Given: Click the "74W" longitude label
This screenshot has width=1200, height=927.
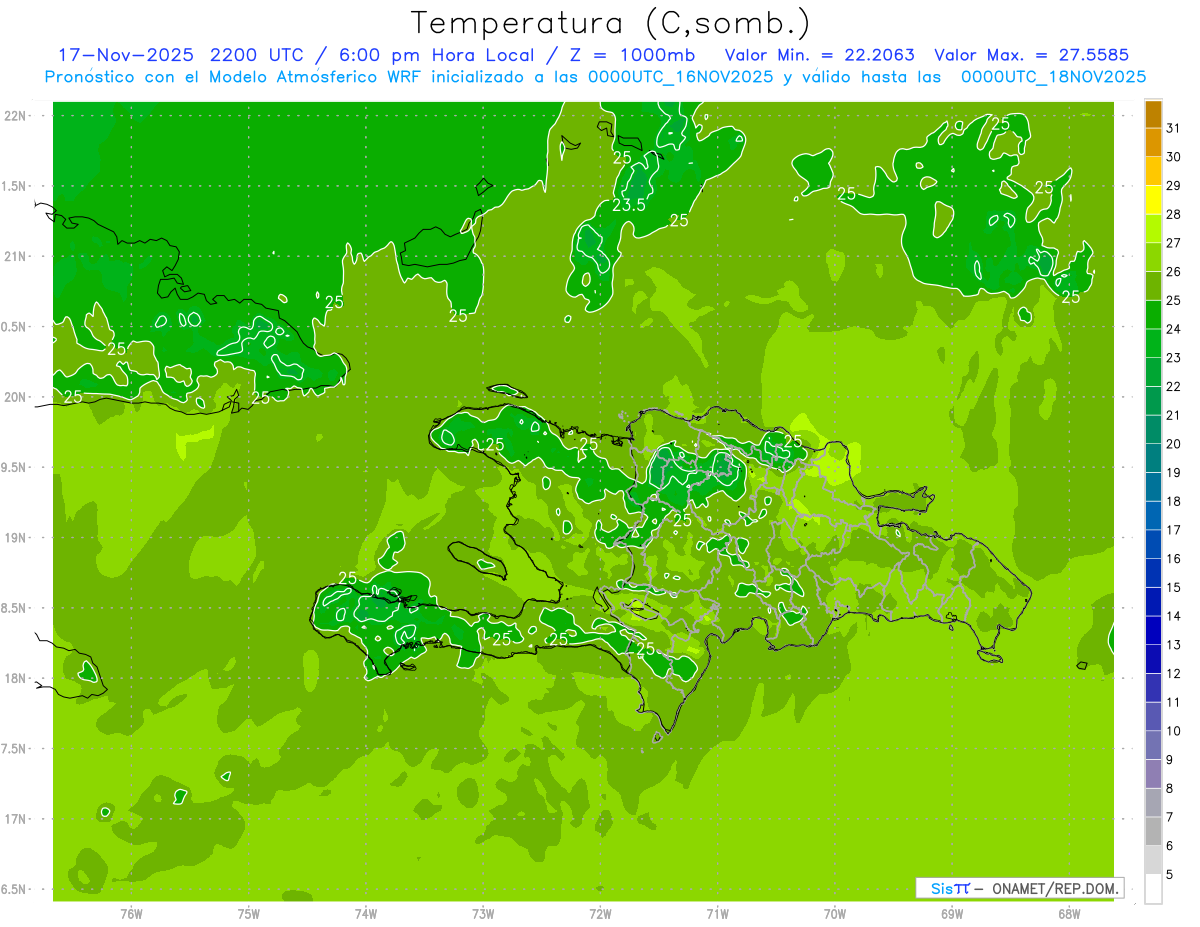Looking at the screenshot, I should (x=366, y=914).
